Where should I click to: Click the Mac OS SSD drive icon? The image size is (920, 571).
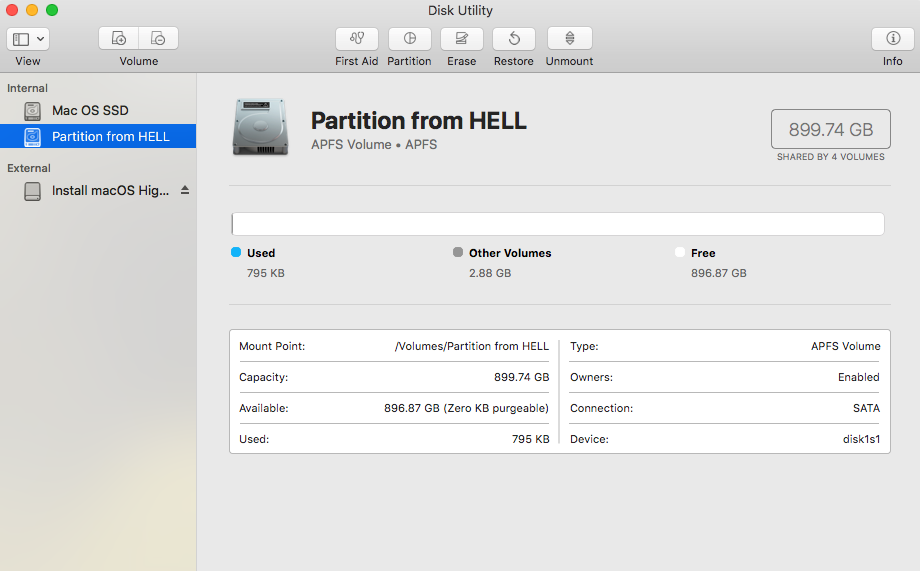[x=32, y=110]
